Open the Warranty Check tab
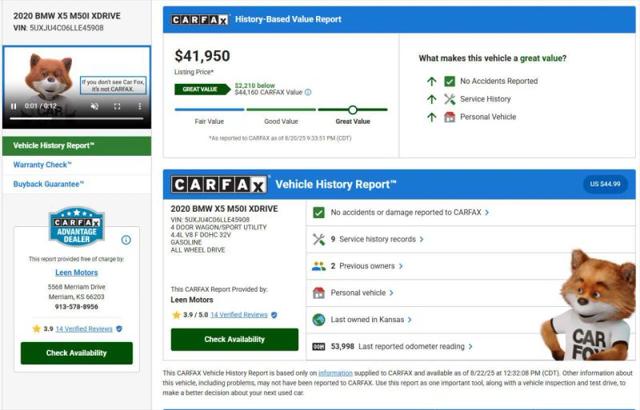Screen dimensions: 640x410 [42, 165]
